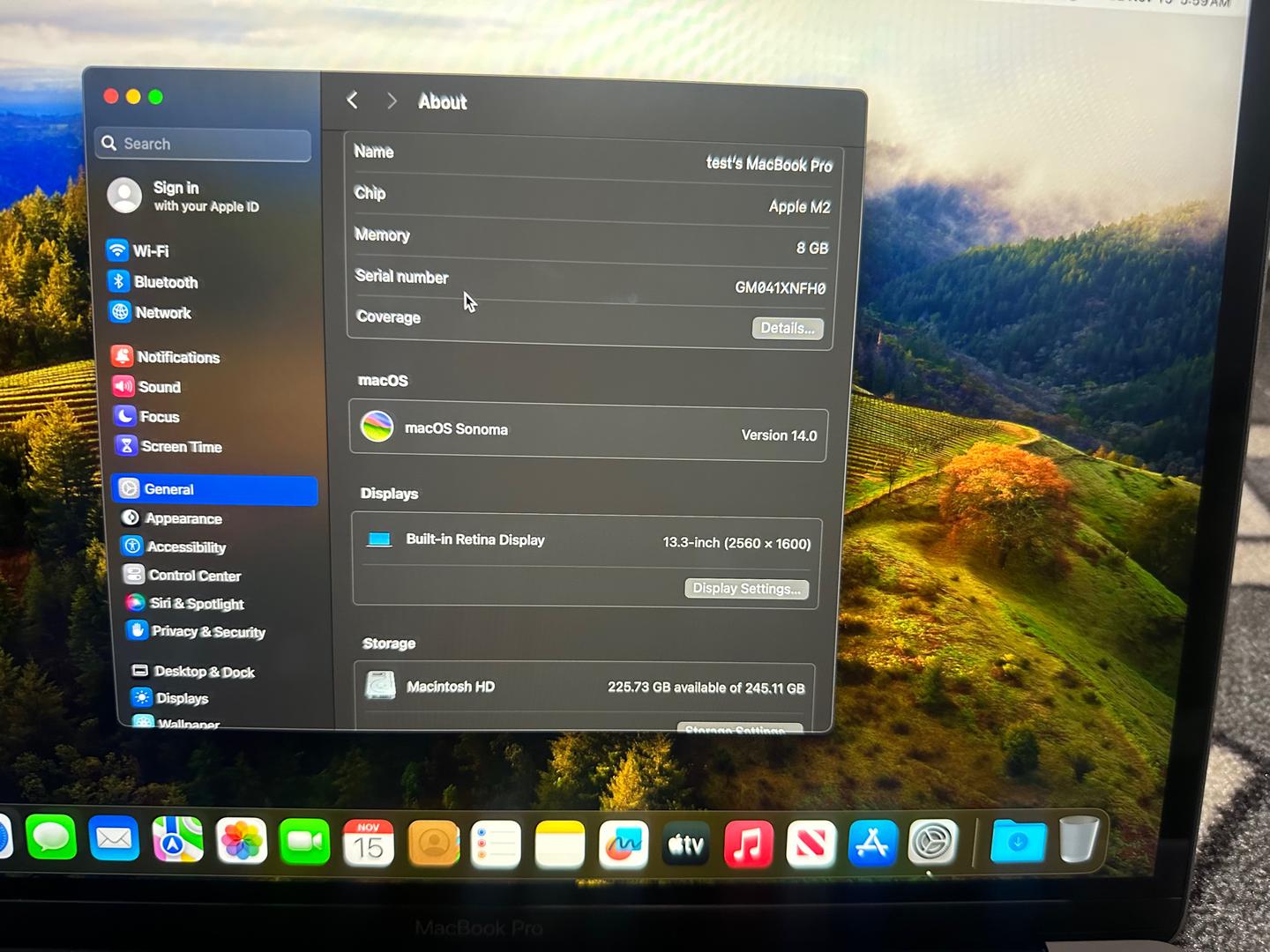Open Displays settings in sidebar
This screenshot has height=952, width=1270.
tap(170, 698)
